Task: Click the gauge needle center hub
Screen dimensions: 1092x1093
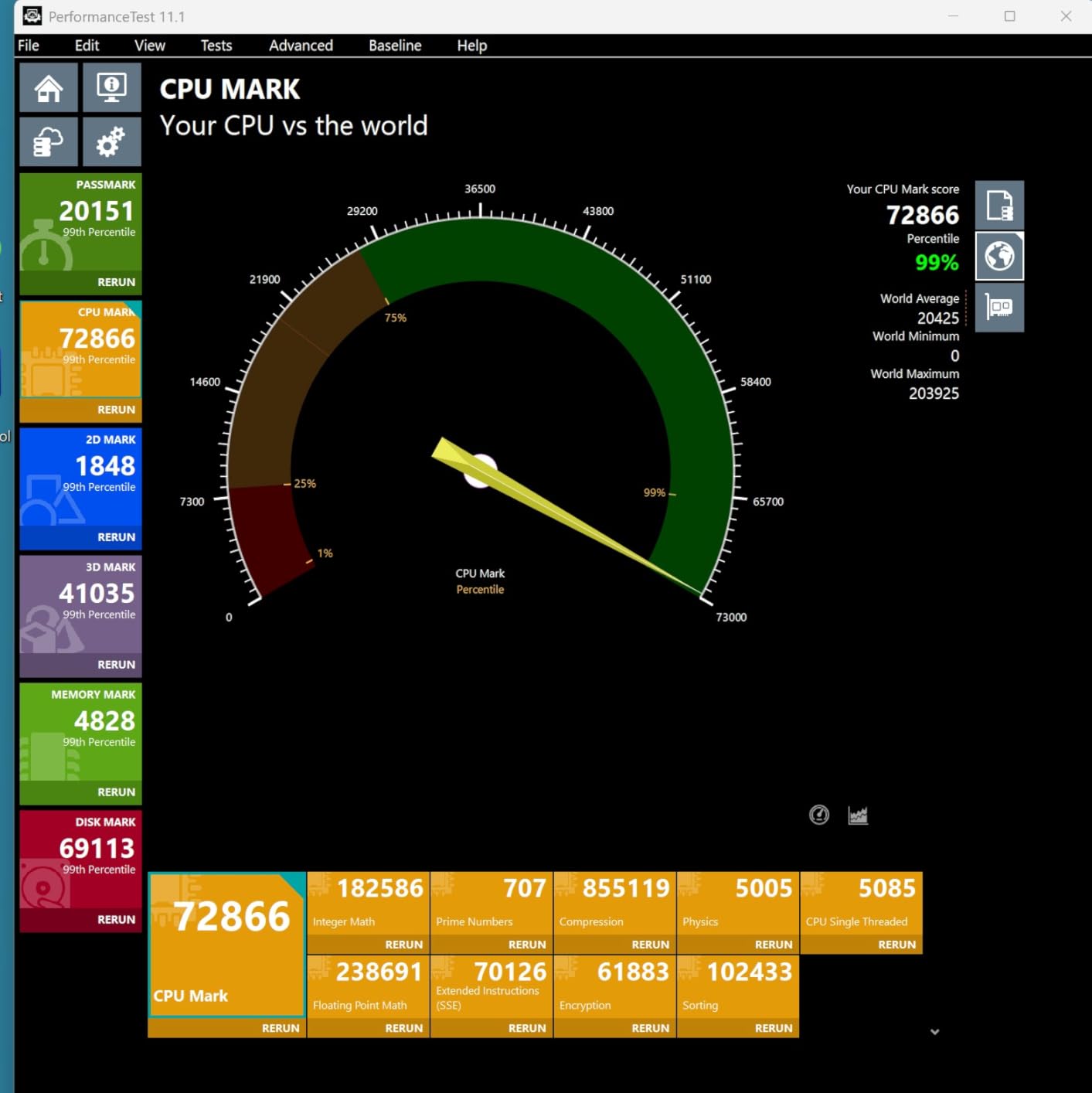Action: (480, 470)
